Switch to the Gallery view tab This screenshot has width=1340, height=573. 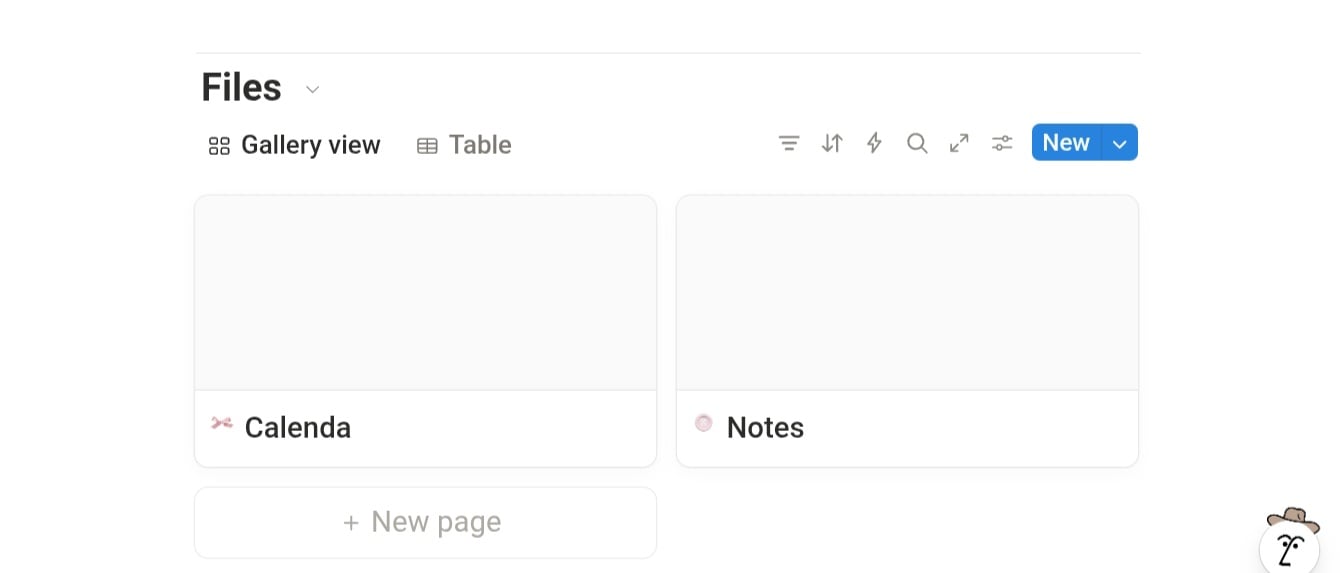pos(310,145)
